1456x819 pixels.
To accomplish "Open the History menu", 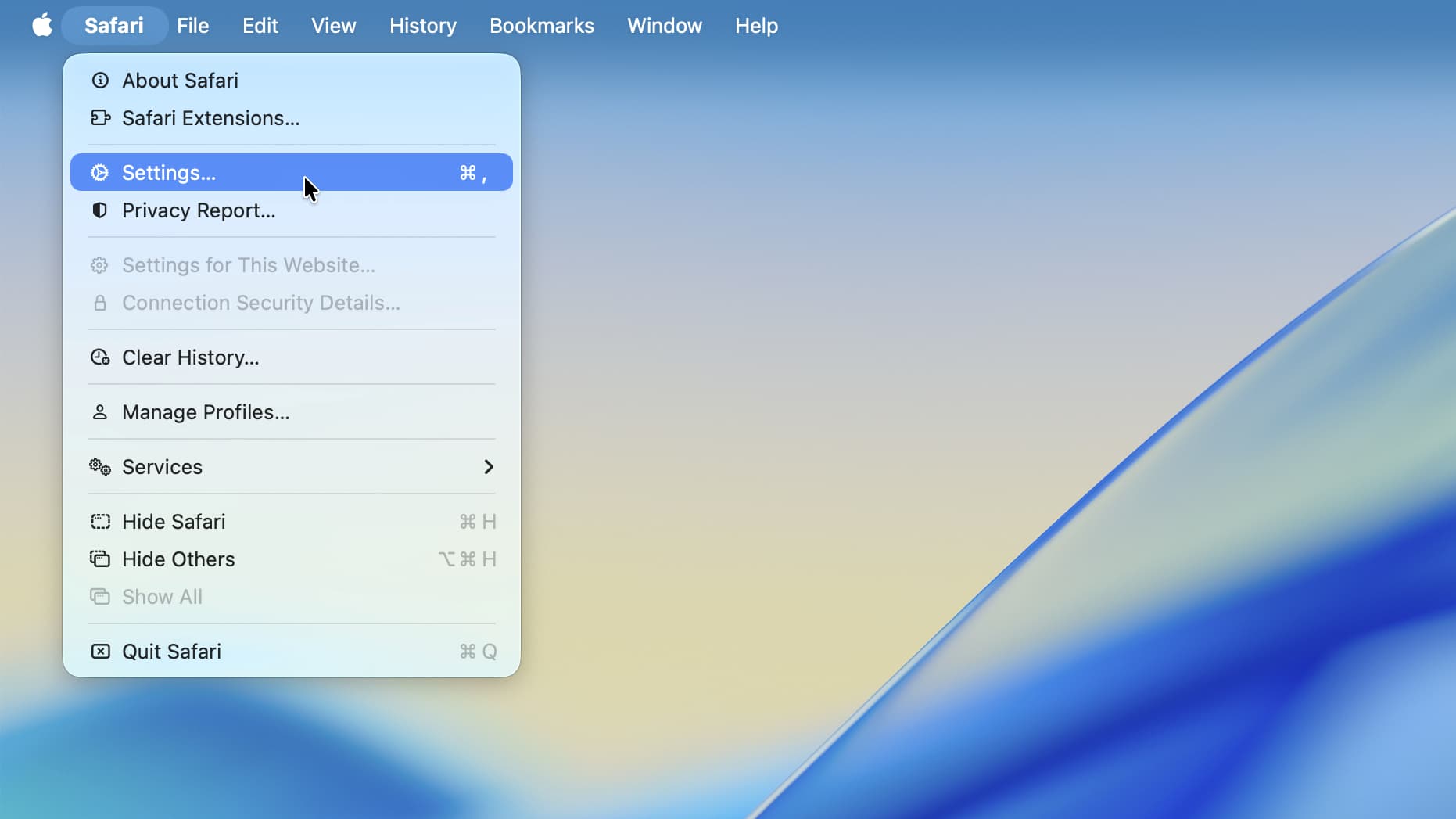I will point(423,25).
